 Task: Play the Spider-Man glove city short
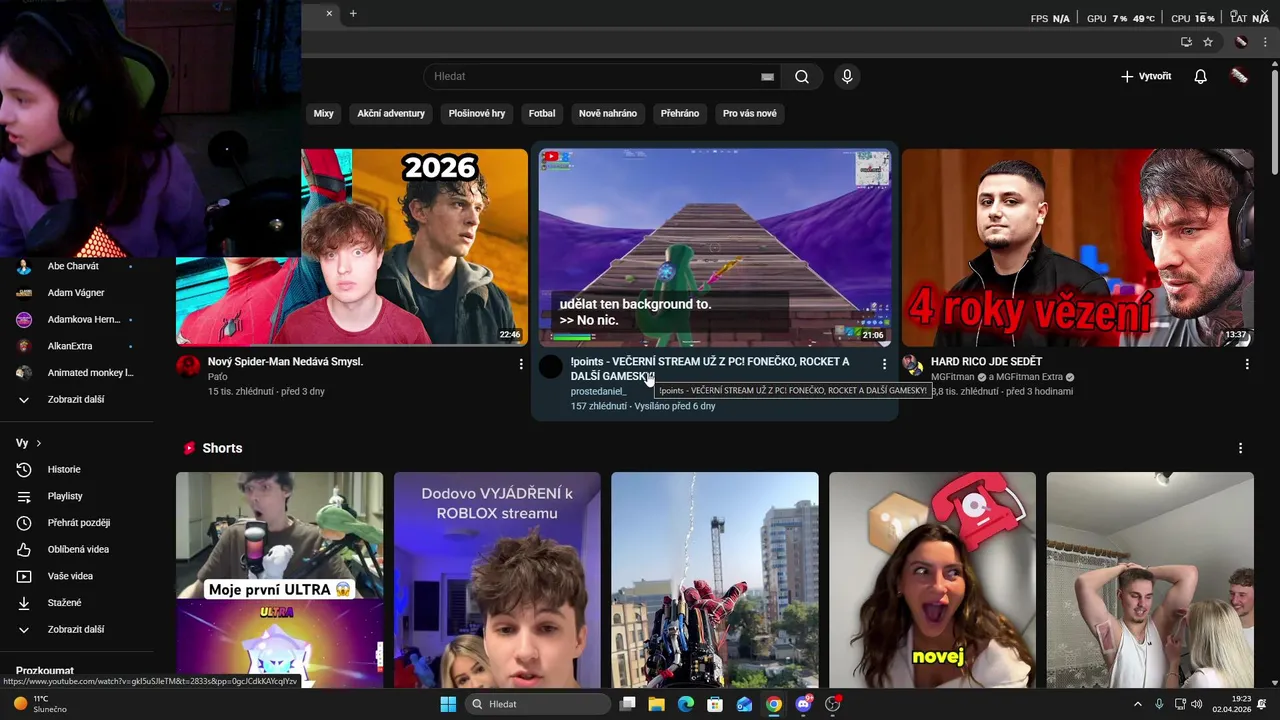714,580
